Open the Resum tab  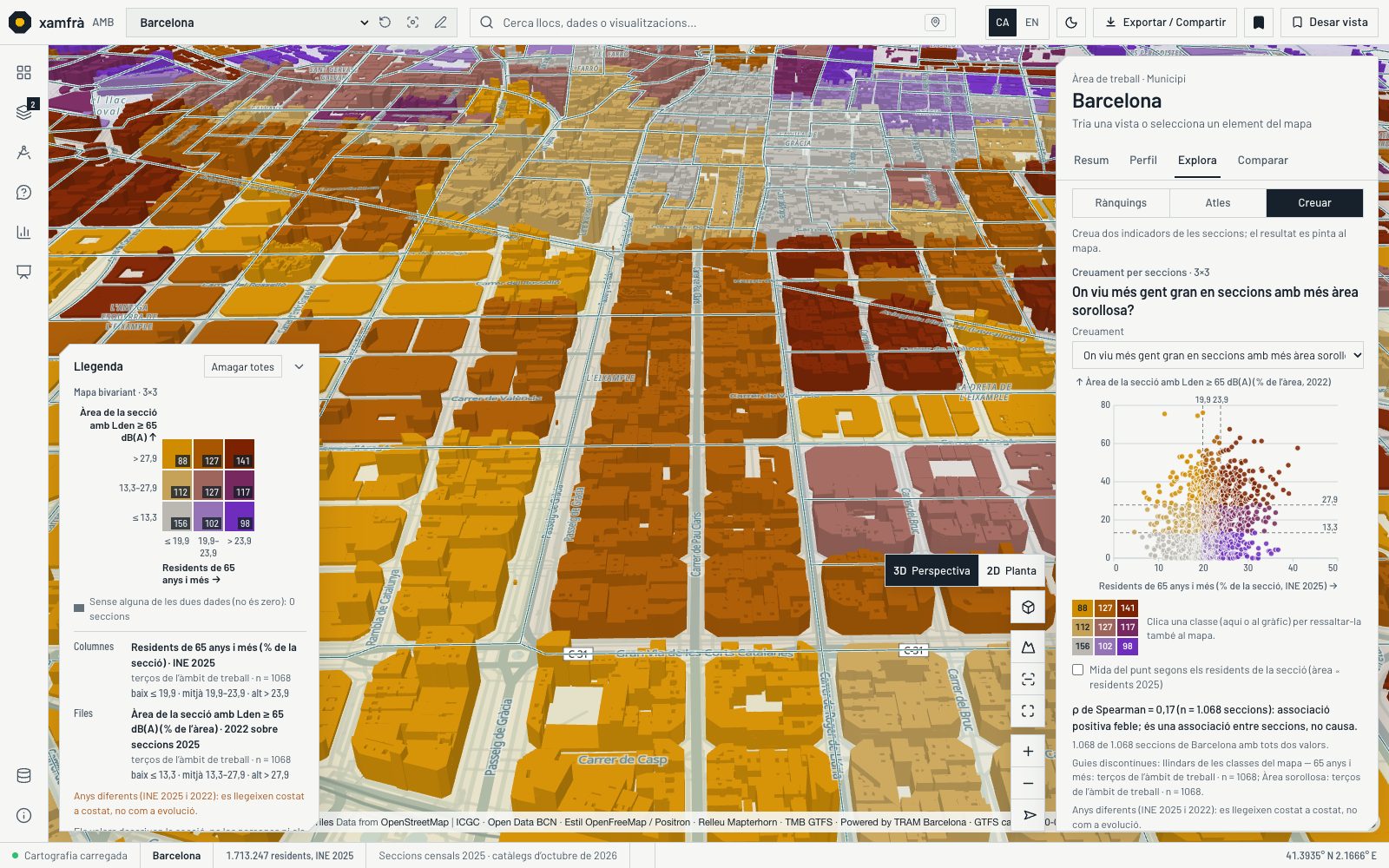click(1091, 161)
